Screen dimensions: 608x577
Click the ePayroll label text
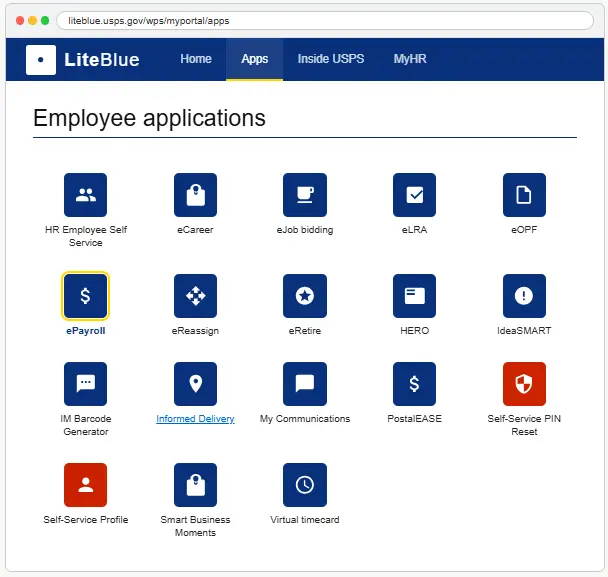[85, 331]
